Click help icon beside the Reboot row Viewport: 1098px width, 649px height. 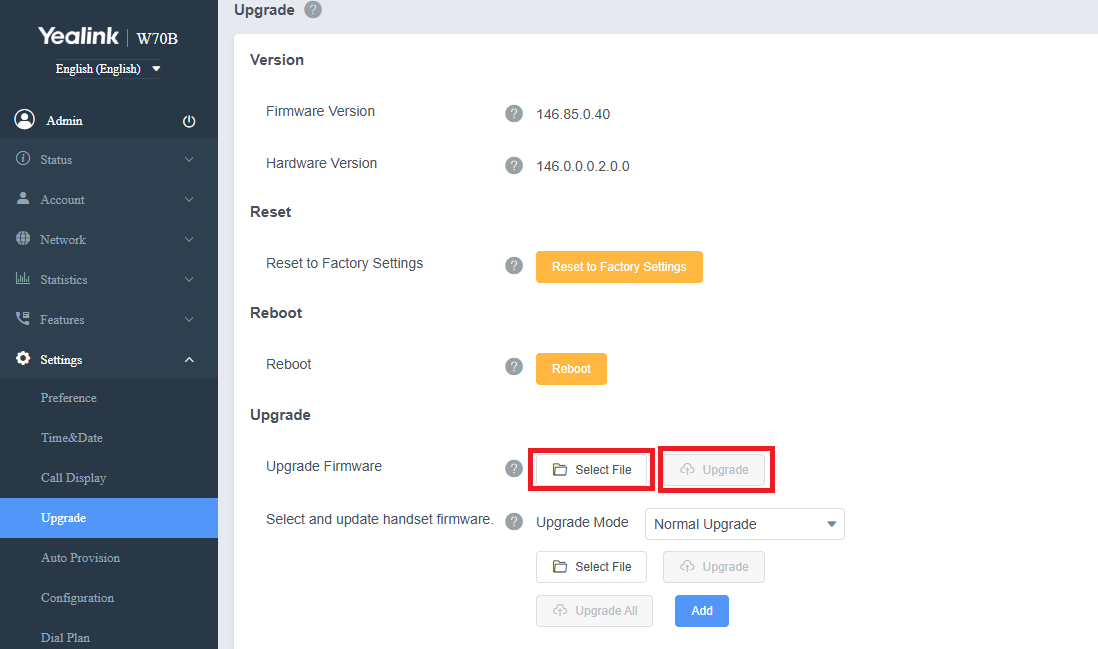514,366
